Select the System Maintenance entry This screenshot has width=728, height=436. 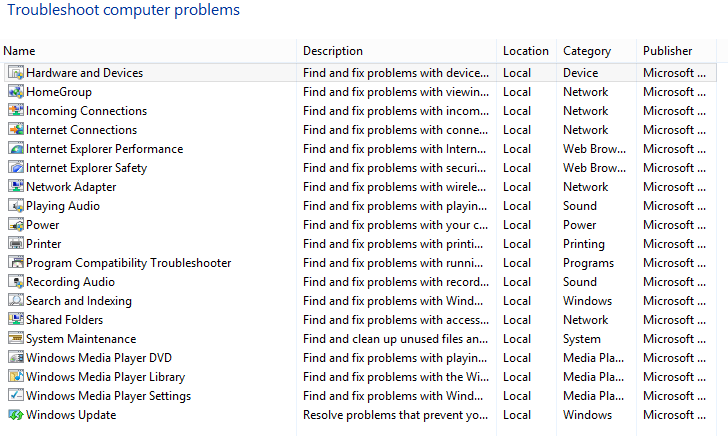point(81,339)
